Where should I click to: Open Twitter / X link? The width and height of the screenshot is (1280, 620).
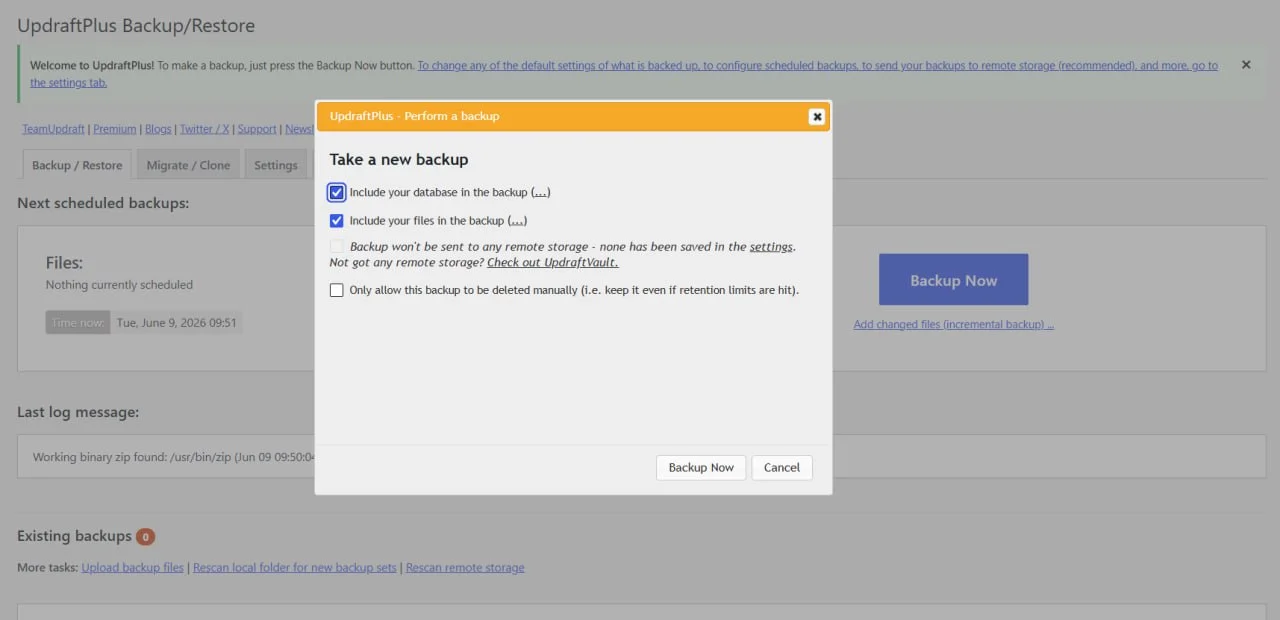point(205,129)
